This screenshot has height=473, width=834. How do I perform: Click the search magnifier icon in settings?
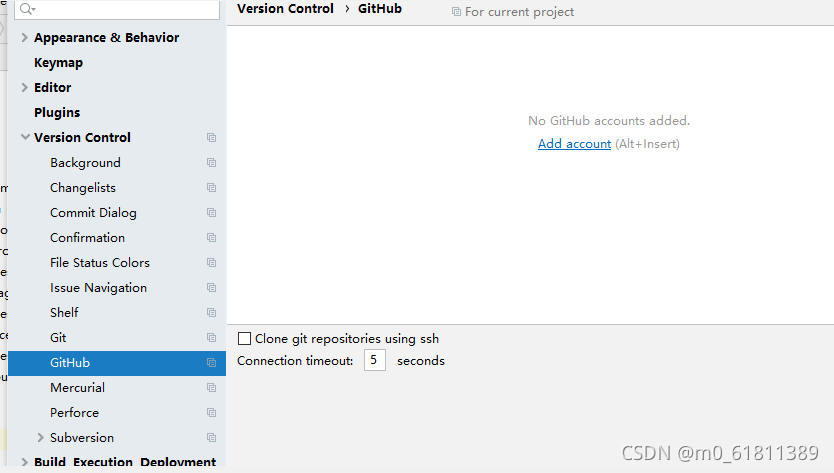point(27,9)
